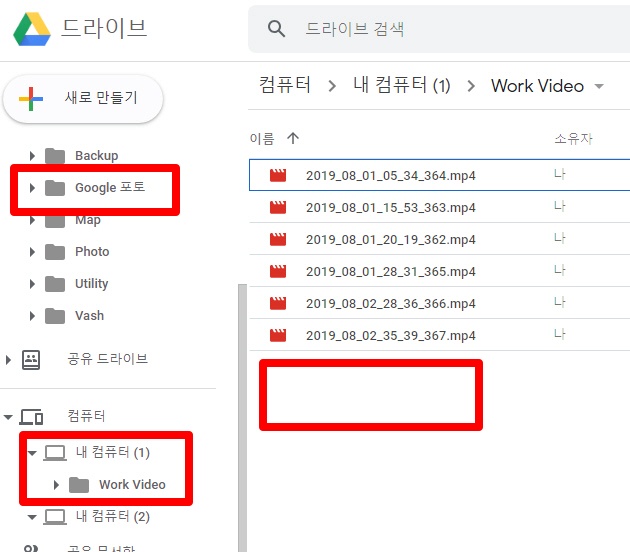Expand the Backup folder tree arrow

point(33,156)
